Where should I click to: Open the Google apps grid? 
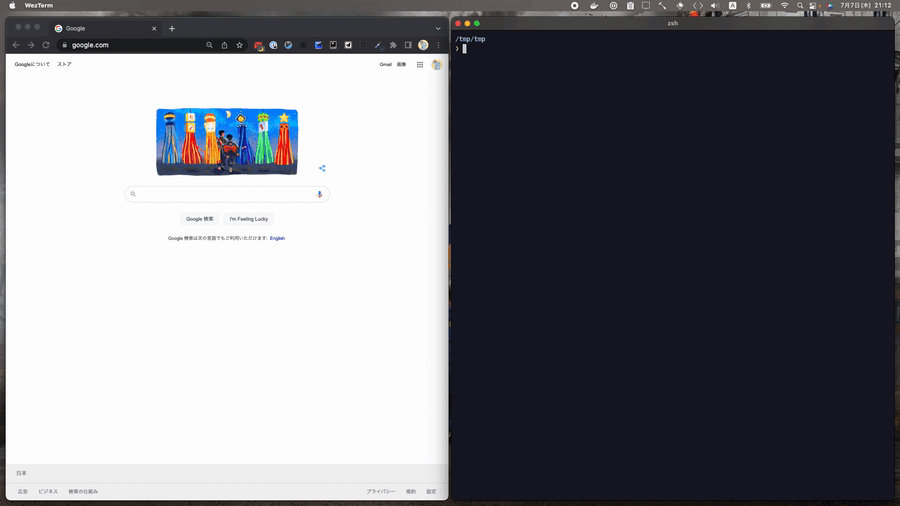(x=420, y=64)
